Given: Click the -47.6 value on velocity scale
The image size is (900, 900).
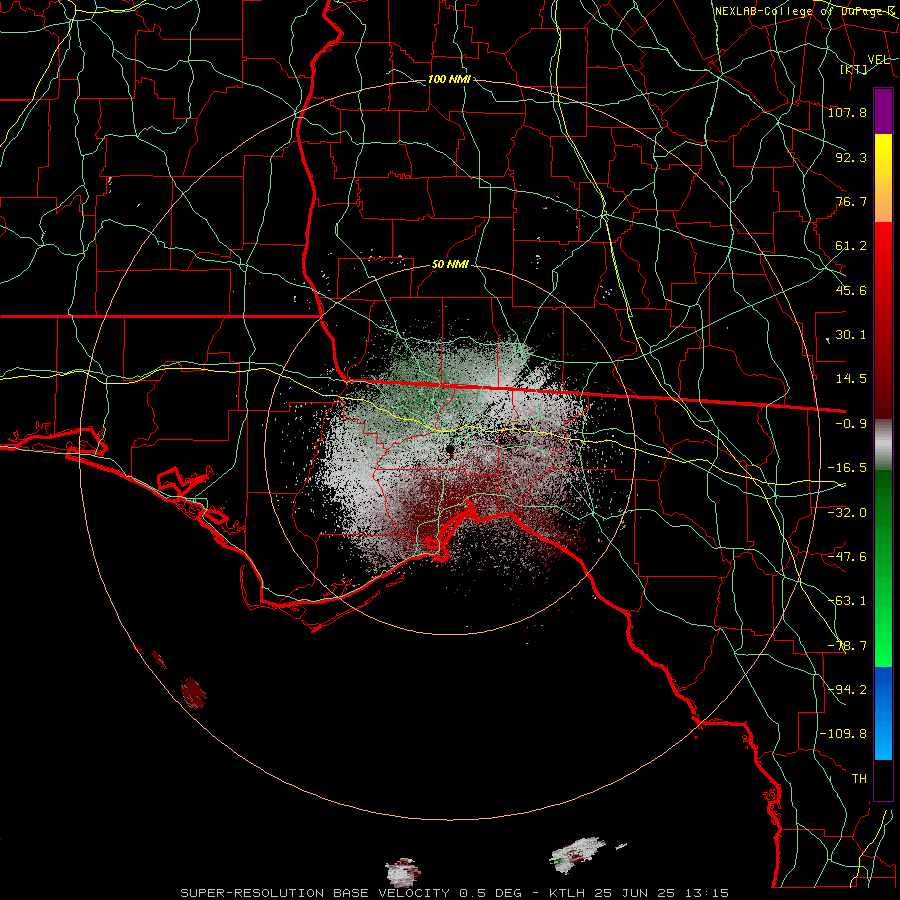Looking at the screenshot, I should (x=847, y=556).
